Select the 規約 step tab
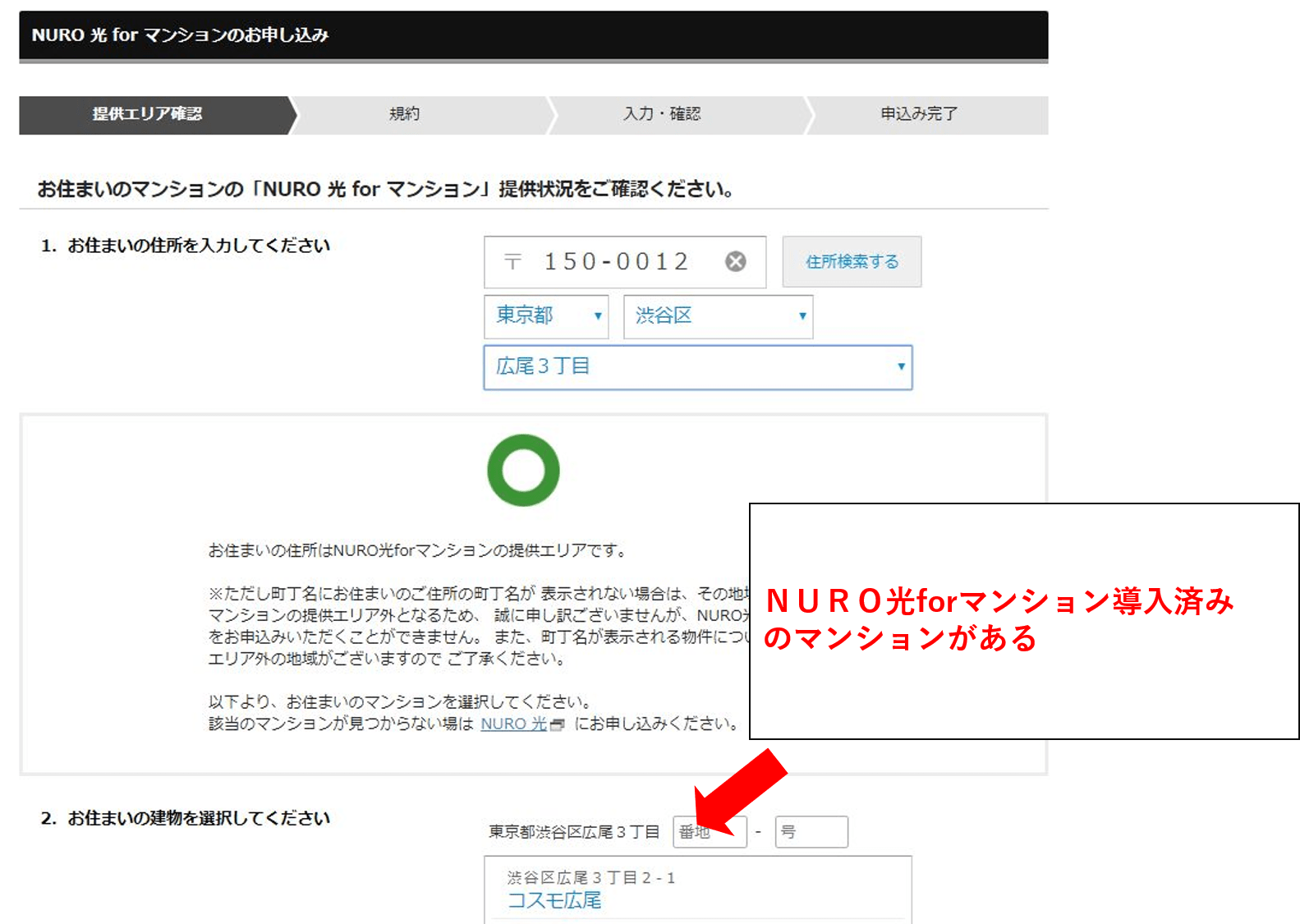 (404, 114)
